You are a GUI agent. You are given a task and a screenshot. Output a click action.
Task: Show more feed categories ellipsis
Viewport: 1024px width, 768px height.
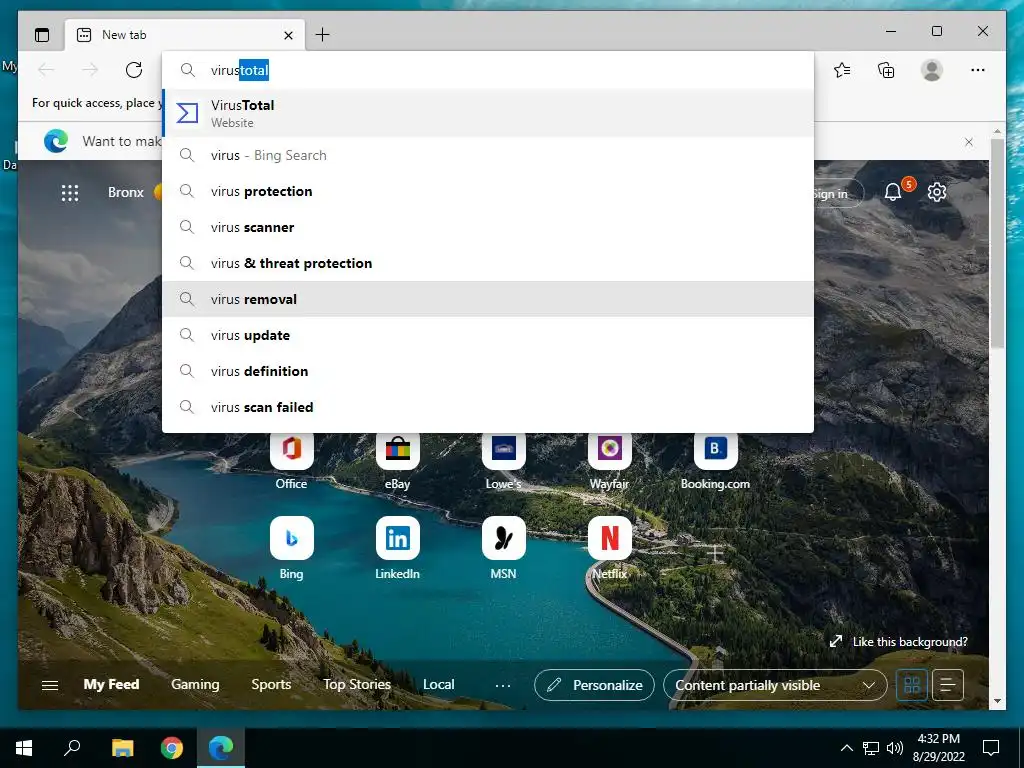click(x=503, y=686)
